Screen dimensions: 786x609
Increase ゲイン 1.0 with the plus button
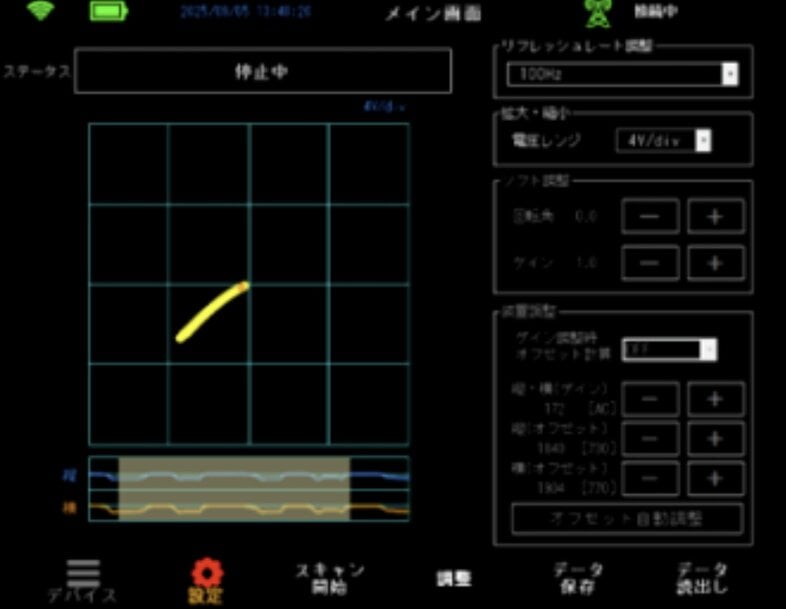pyautogui.click(x=715, y=263)
